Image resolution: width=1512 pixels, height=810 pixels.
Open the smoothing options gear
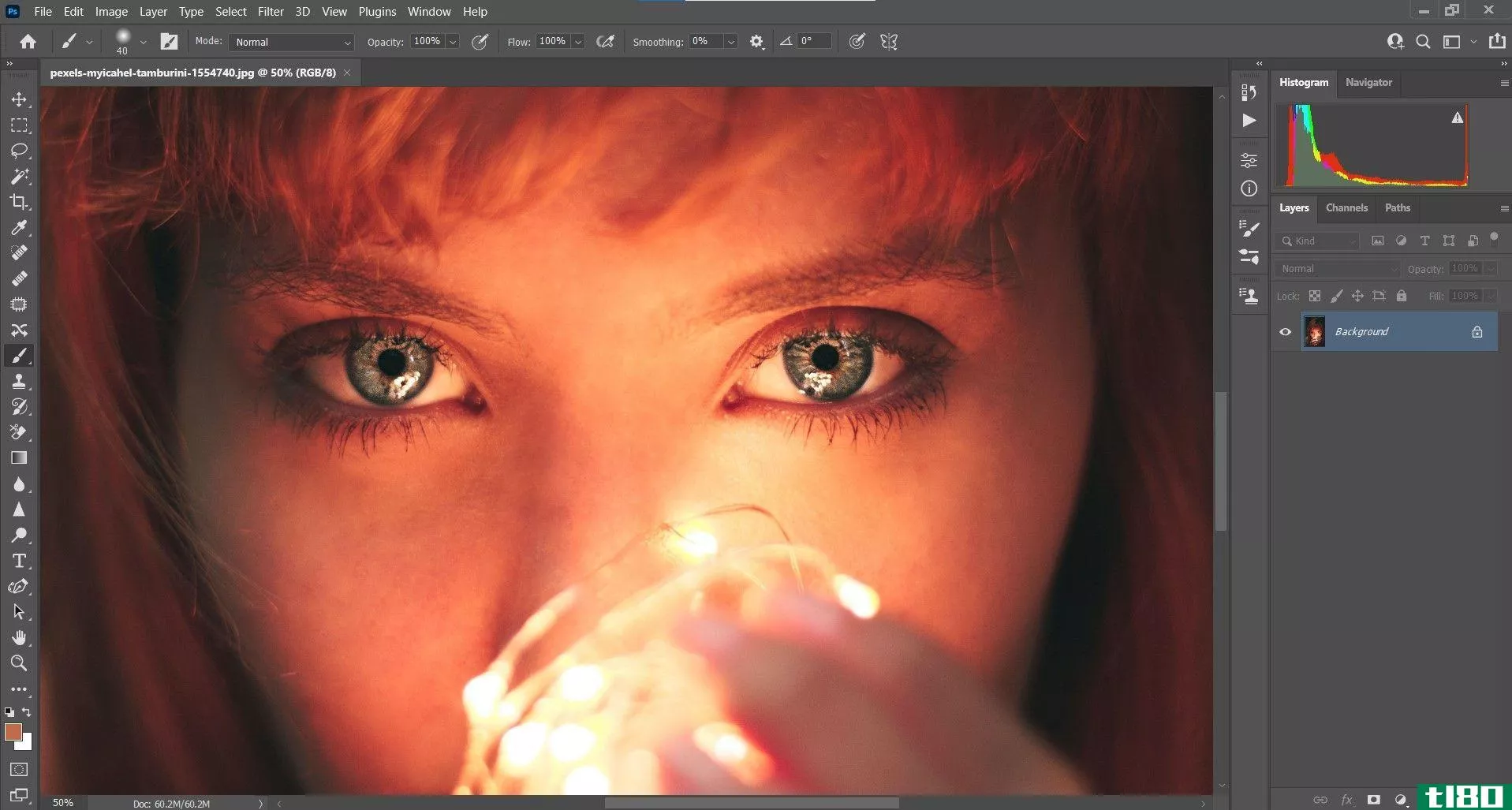pyautogui.click(x=756, y=42)
